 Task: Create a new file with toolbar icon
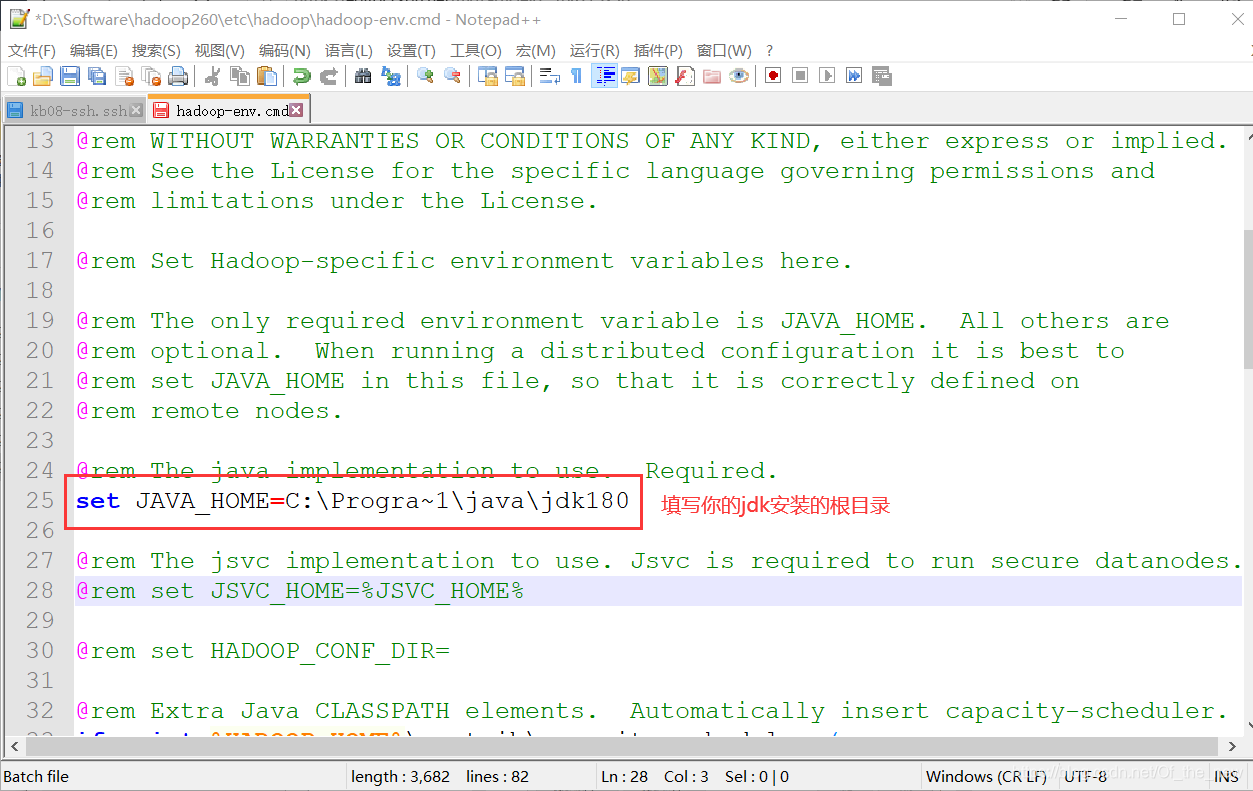16,76
